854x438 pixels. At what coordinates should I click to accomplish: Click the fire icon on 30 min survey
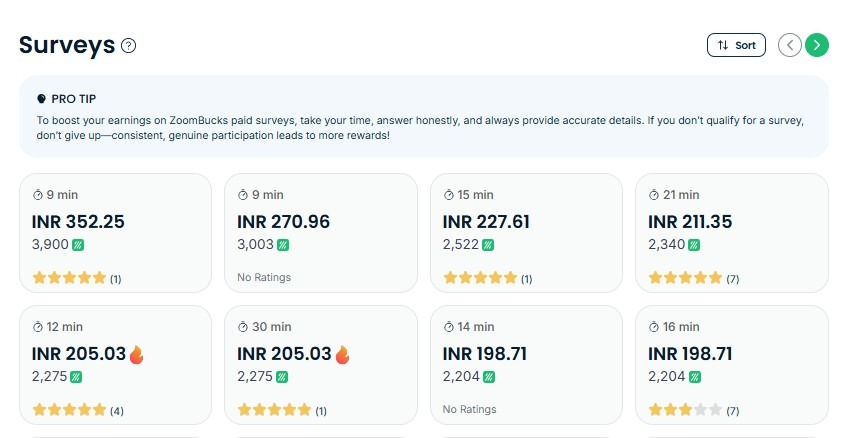pos(342,354)
